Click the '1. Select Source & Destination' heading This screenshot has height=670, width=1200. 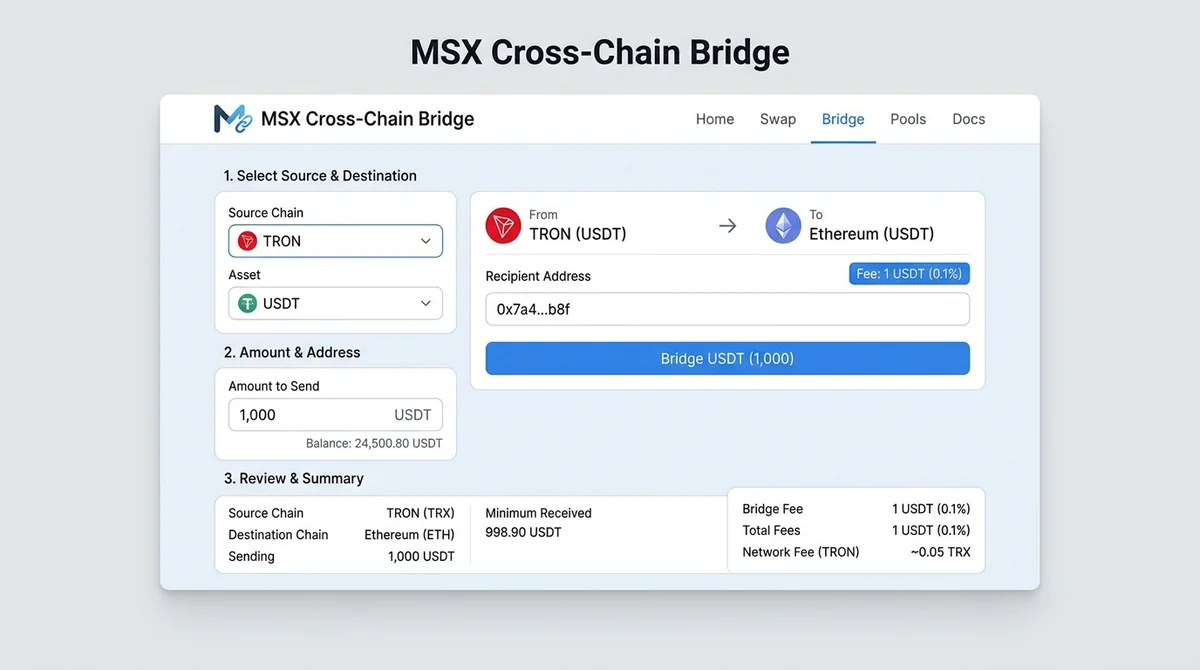(x=320, y=176)
